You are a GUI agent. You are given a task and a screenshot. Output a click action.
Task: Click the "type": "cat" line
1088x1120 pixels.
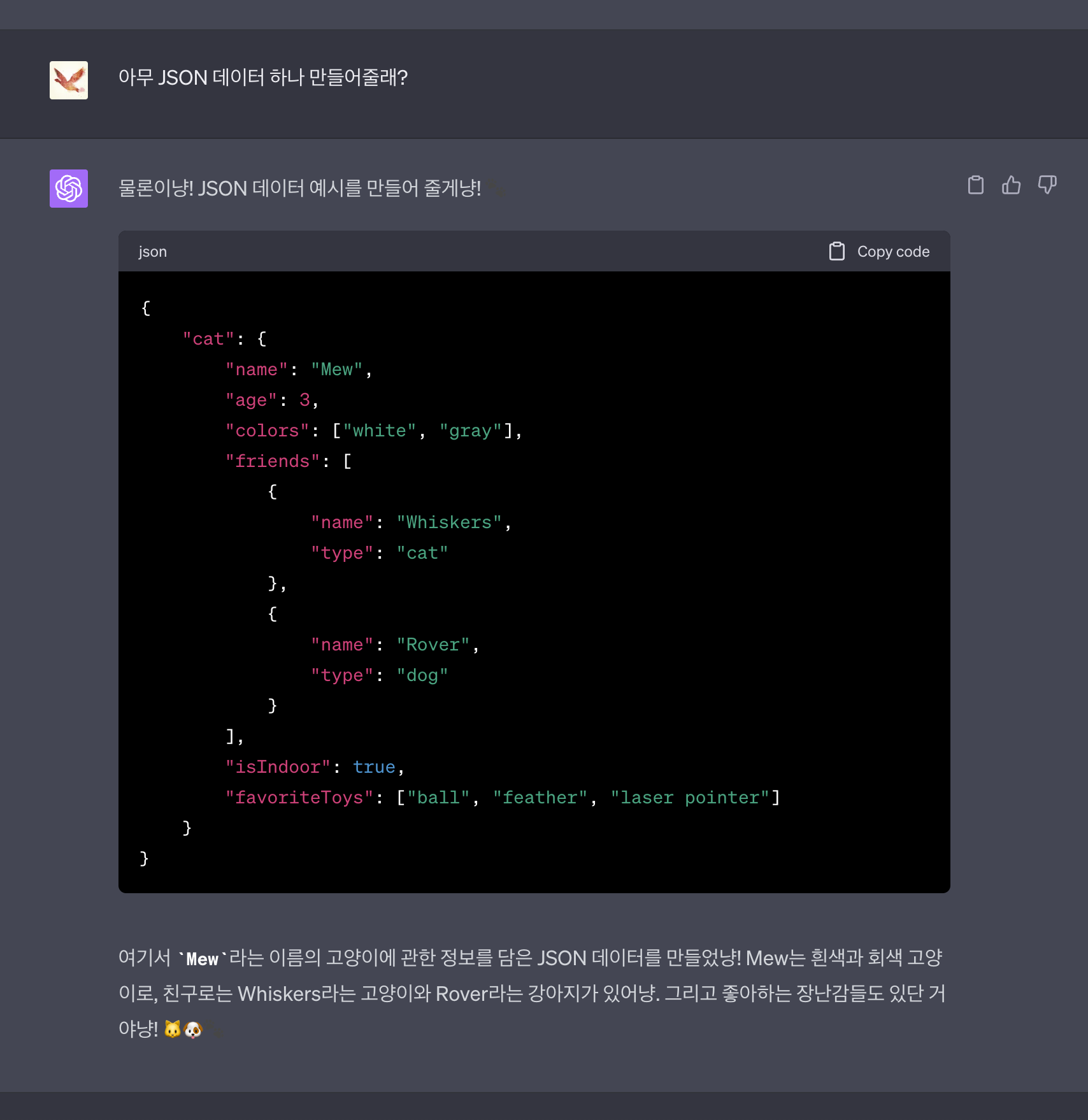click(x=380, y=553)
